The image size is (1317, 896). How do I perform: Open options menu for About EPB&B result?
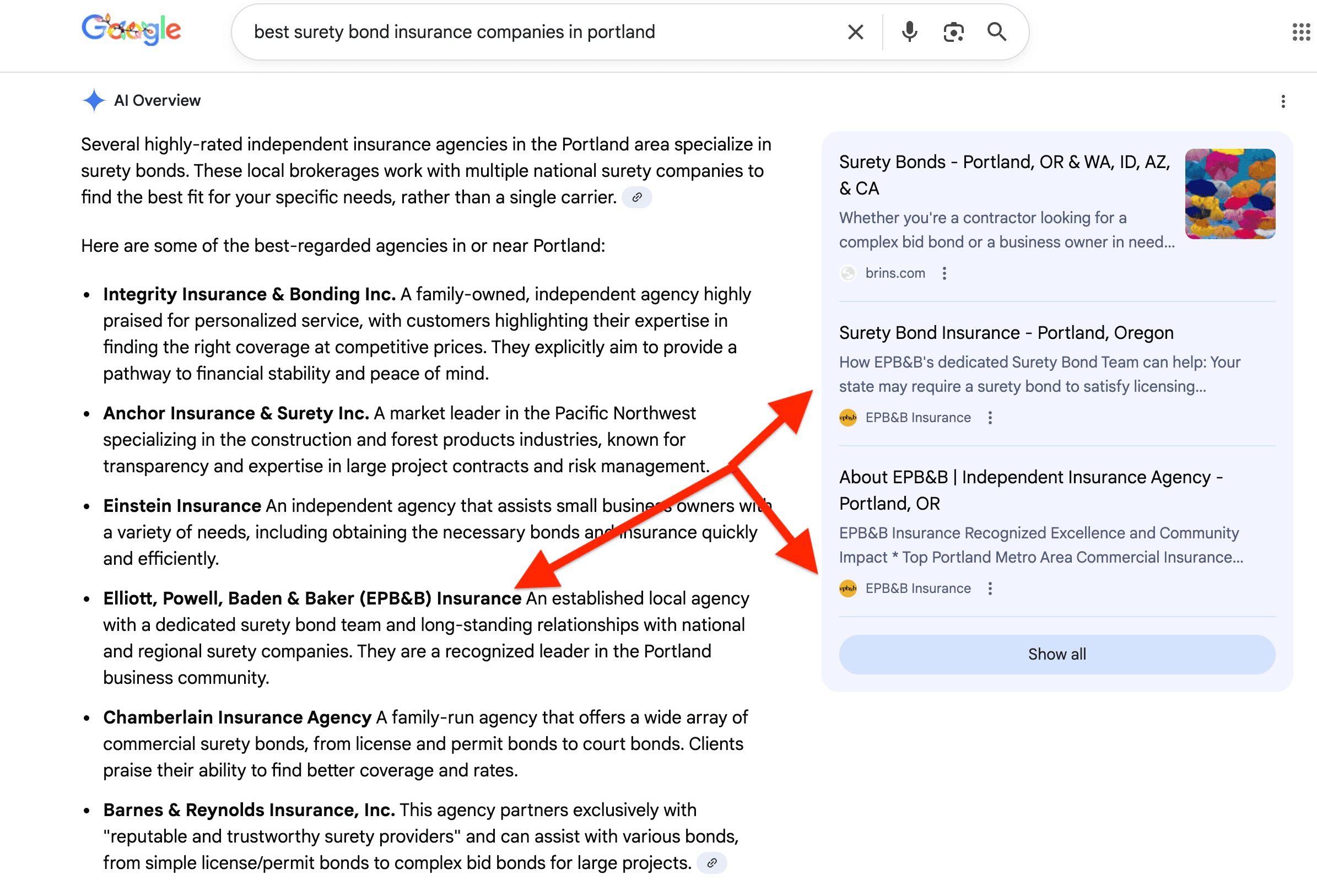pos(990,589)
